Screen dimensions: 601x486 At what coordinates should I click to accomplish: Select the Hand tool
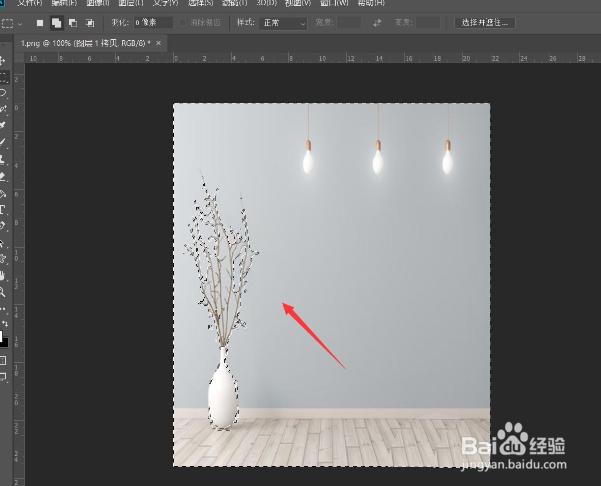pyautogui.click(x=3, y=276)
